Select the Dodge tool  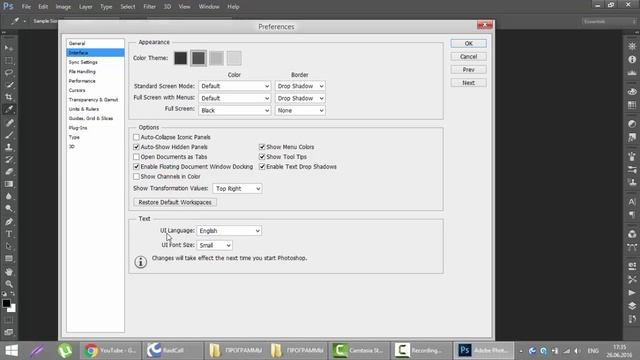coord(9,209)
